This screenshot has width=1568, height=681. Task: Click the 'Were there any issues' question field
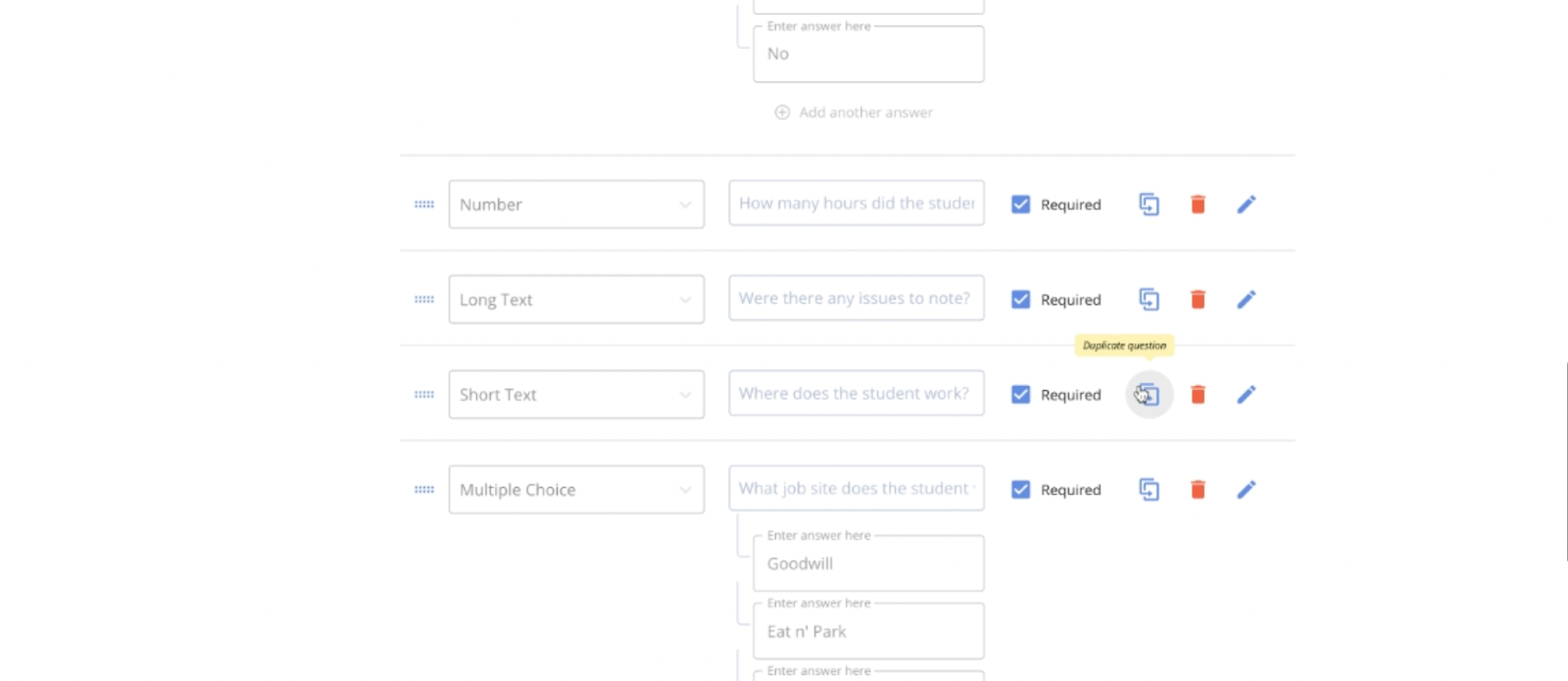pos(856,299)
